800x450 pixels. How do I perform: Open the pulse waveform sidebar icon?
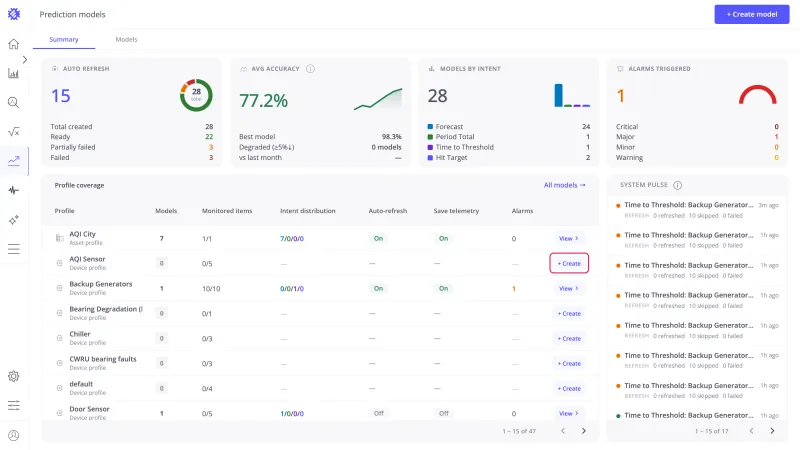[14, 190]
